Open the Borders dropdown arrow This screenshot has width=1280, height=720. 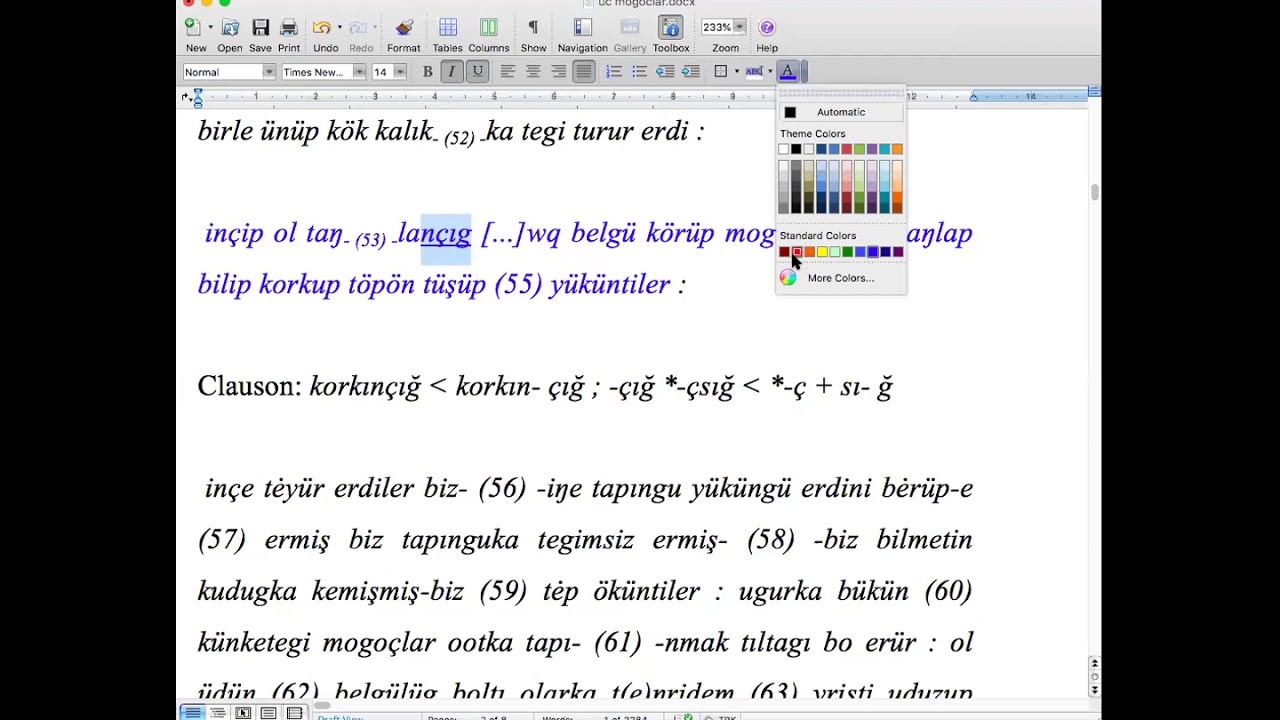(737, 72)
